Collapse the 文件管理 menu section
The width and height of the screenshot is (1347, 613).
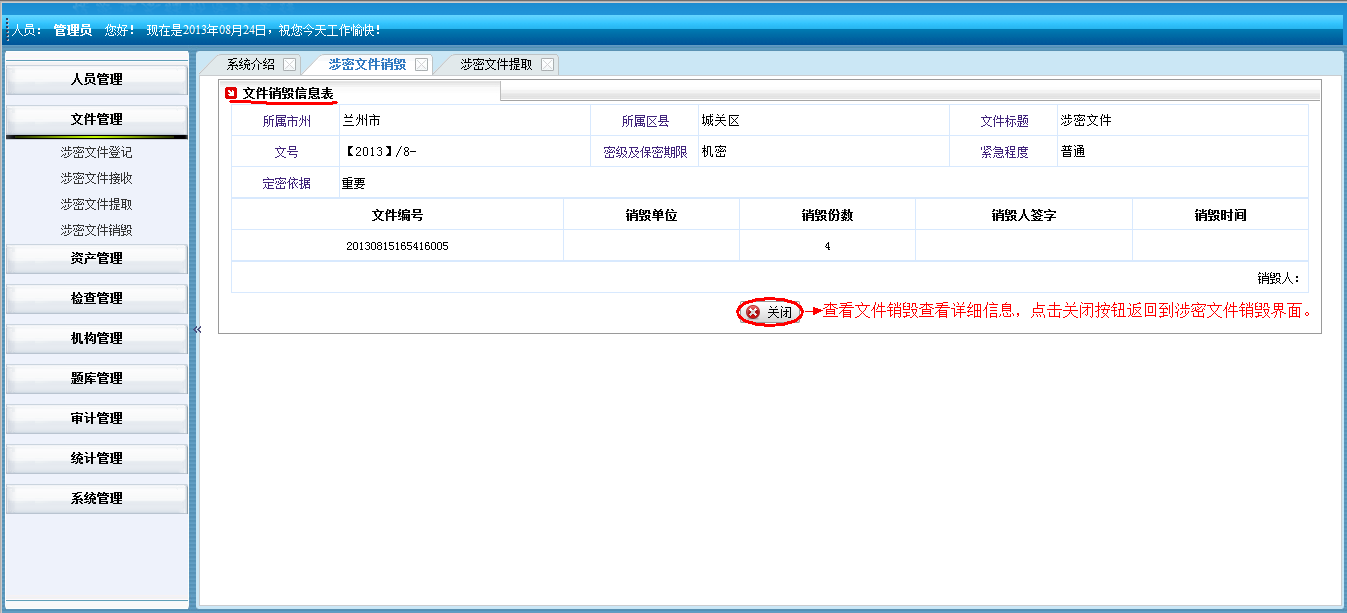(x=97, y=119)
